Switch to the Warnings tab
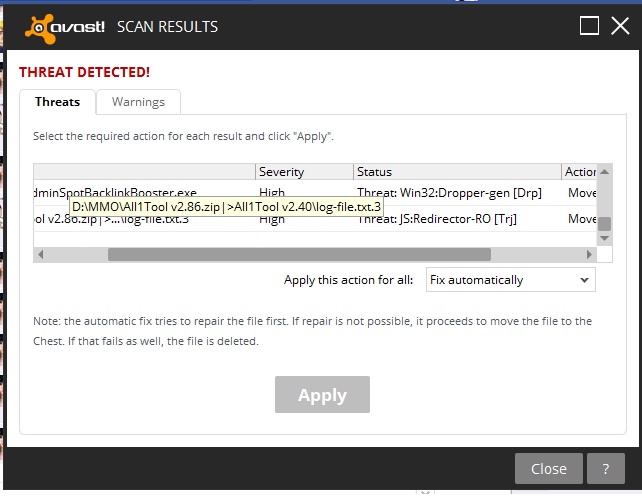This screenshot has height=497, width=642. (x=138, y=102)
